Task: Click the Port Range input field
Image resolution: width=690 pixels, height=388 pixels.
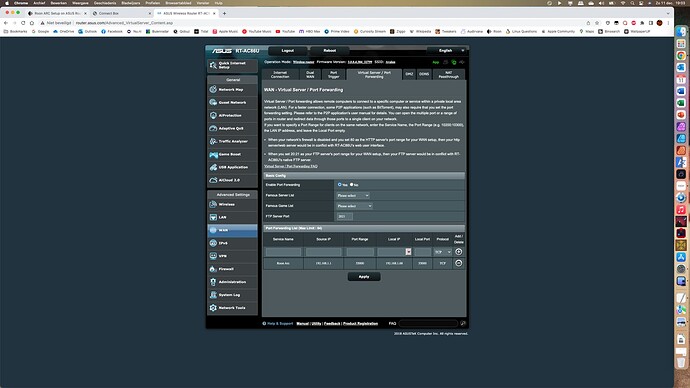Action: pos(360,252)
